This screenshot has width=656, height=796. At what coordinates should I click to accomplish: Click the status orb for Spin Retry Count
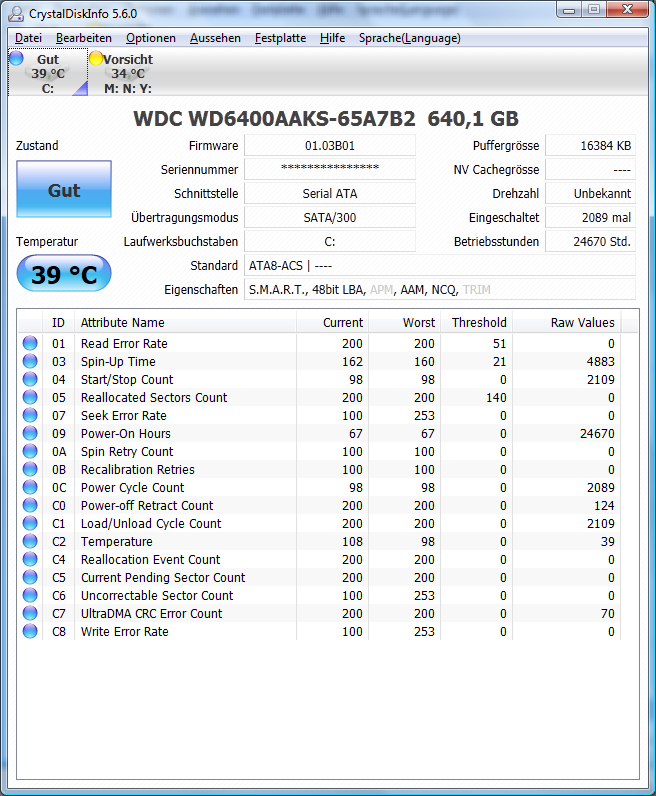30,451
